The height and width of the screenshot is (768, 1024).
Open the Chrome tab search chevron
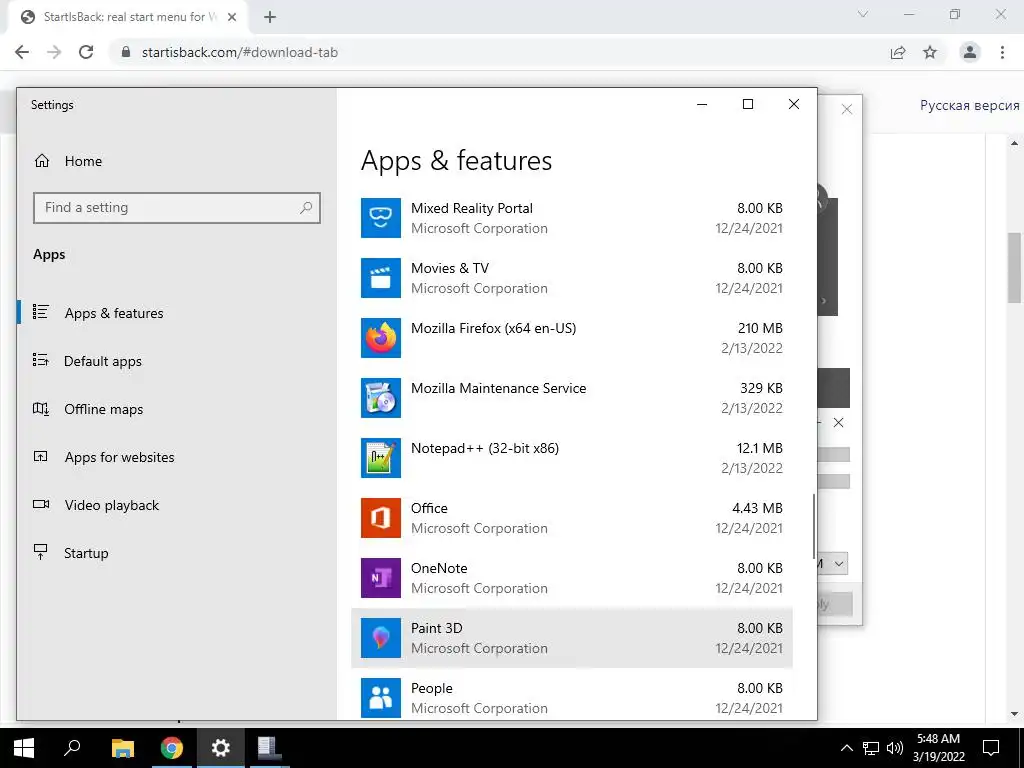(x=863, y=14)
